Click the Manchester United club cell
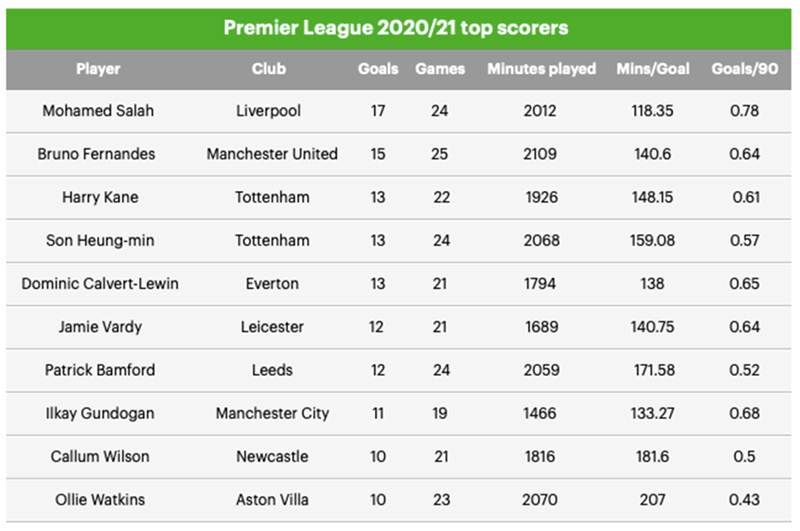Viewport: 800px width, 531px height. point(272,154)
